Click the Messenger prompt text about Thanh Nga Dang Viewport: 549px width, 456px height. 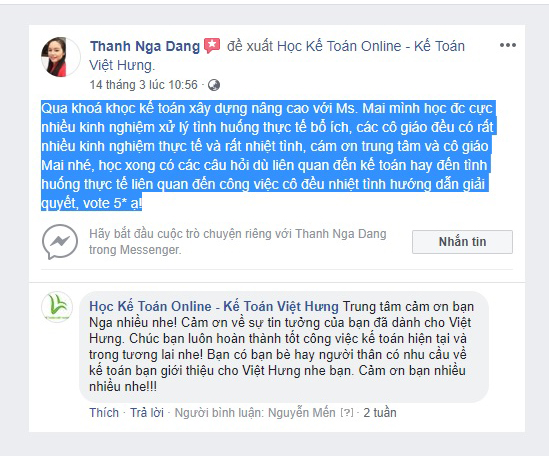pyautogui.click(x=238, y=242)
